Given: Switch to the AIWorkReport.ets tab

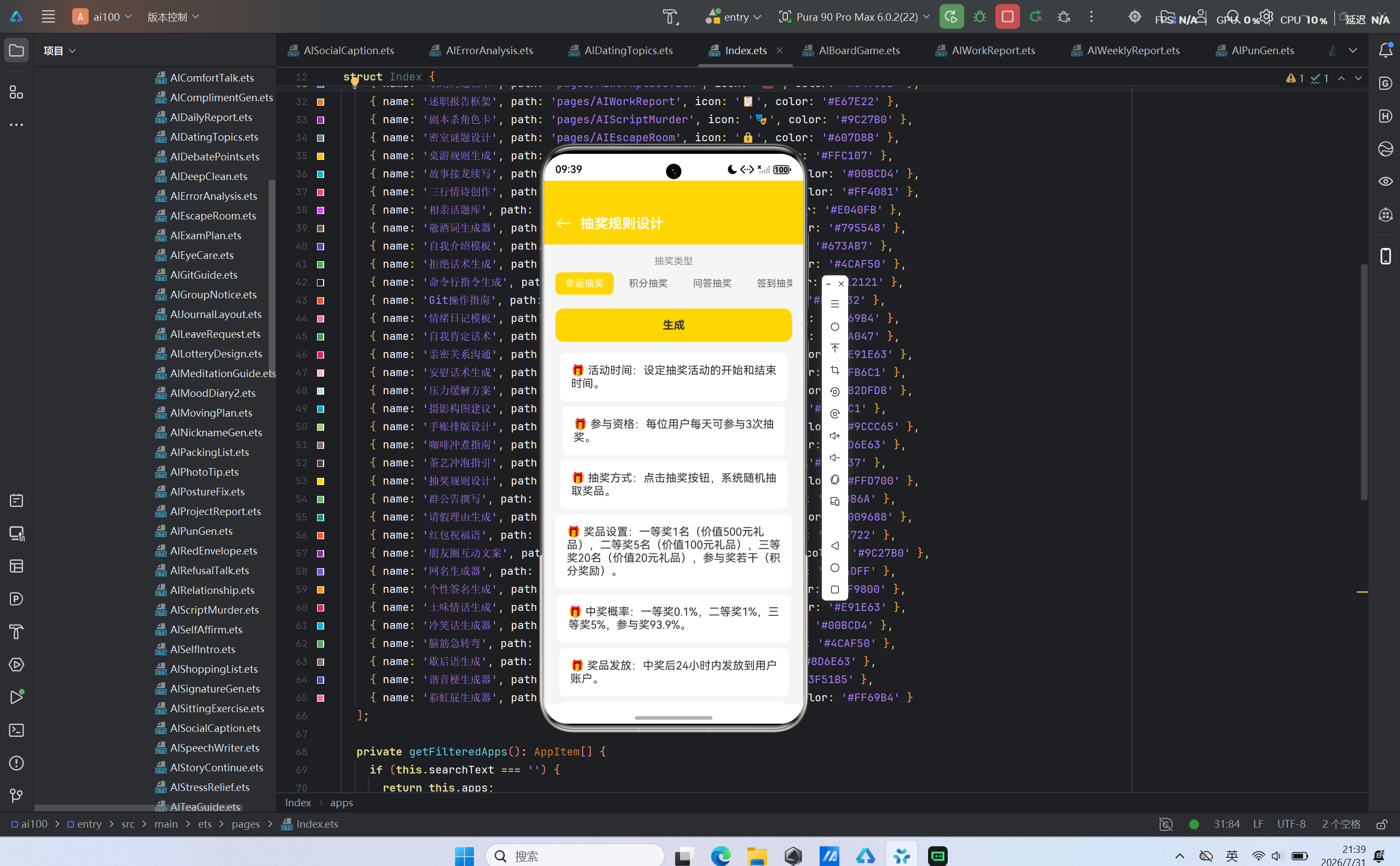Looking at the screenshot, I should (986, 50).
